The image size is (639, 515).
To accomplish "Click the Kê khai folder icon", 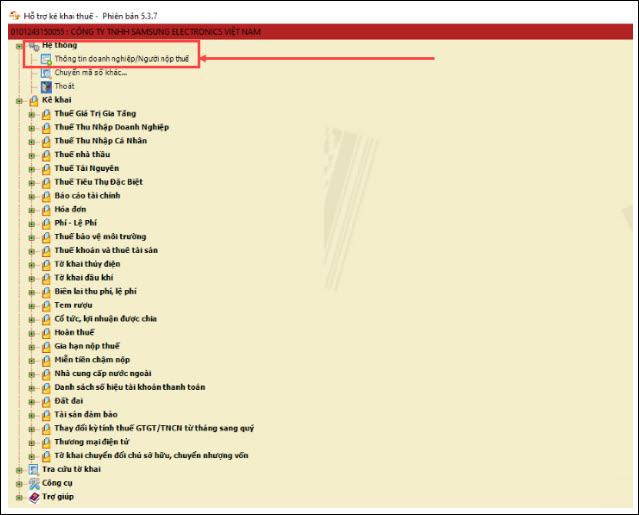I will 32,101.
